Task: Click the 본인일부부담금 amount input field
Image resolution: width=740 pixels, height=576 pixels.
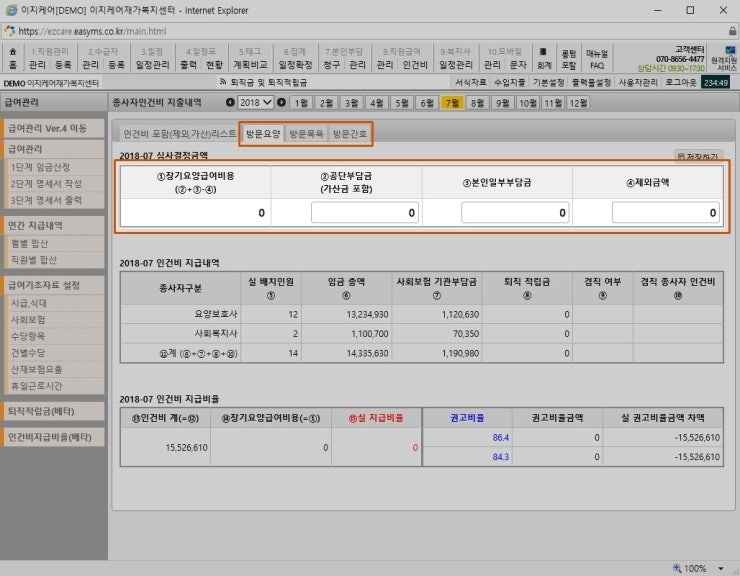Action: point(515,212)
